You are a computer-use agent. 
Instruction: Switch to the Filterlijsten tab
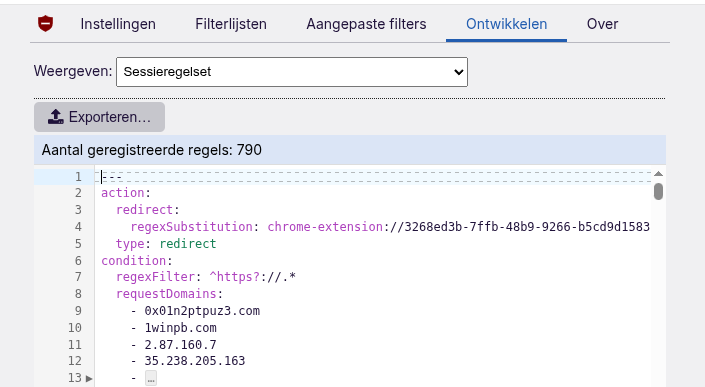click(231, 24)
